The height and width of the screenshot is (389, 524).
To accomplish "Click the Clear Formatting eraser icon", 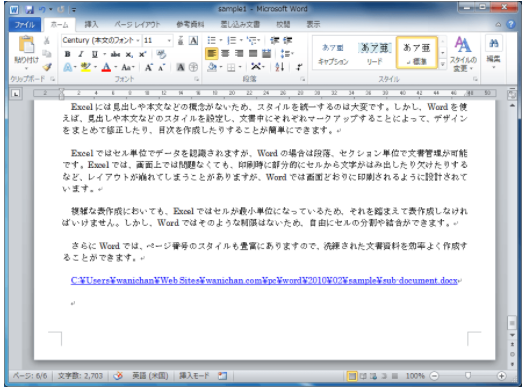I will (161, 54).
